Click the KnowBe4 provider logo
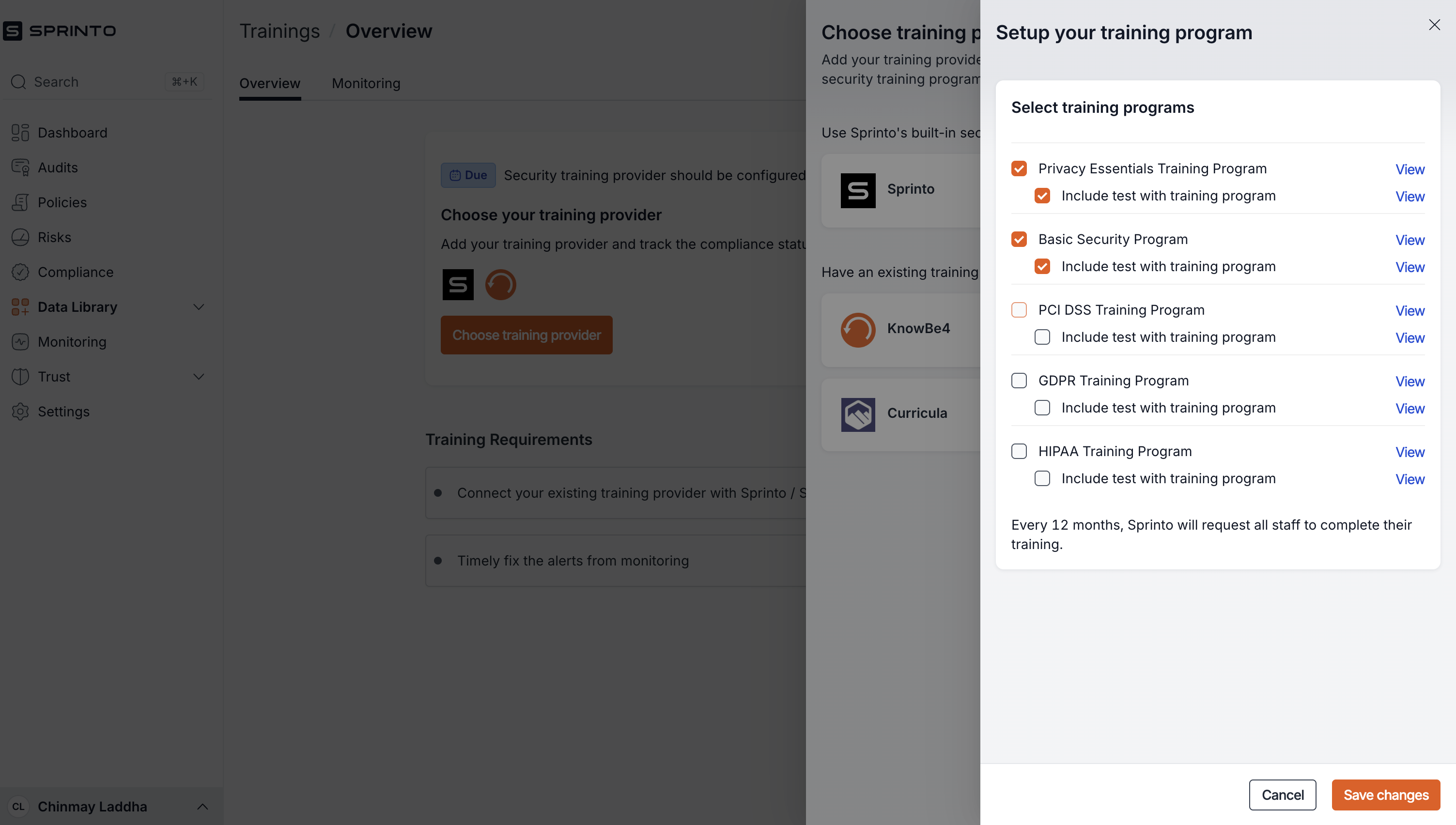Viewport: 1456px width, 825px height. coord(857,330)
